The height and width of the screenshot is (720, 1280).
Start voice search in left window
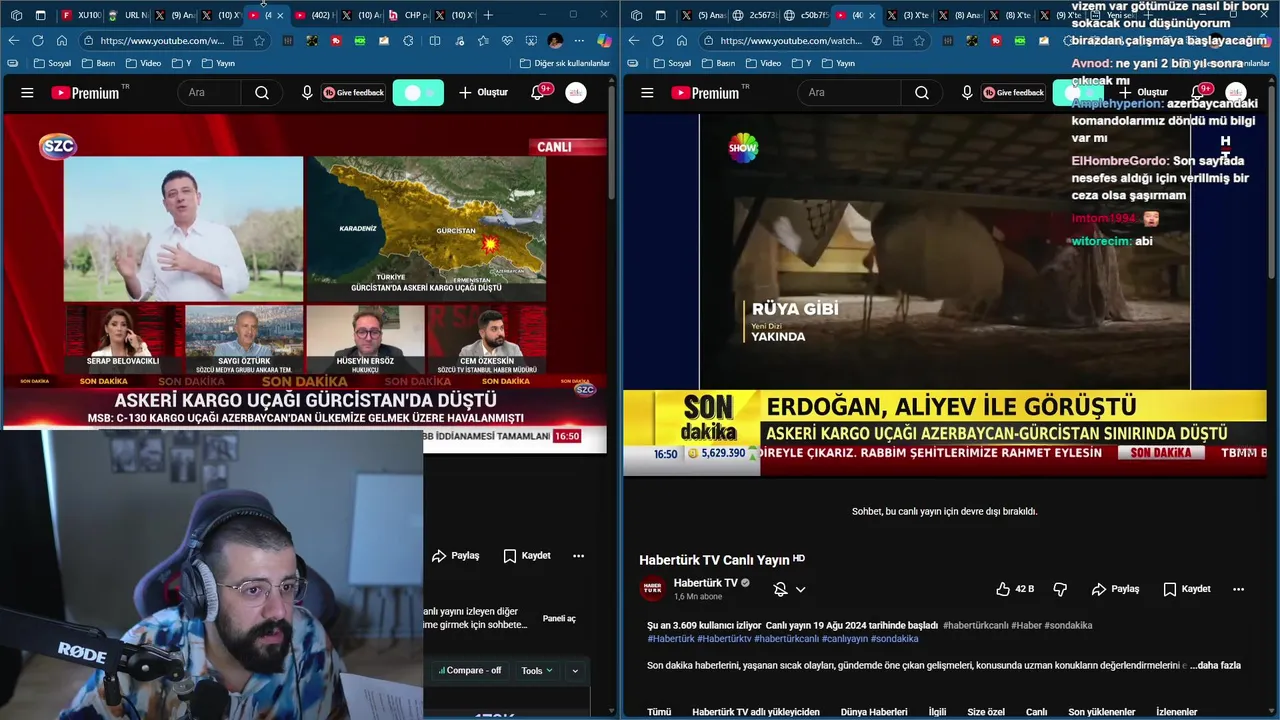pos(307,93)
